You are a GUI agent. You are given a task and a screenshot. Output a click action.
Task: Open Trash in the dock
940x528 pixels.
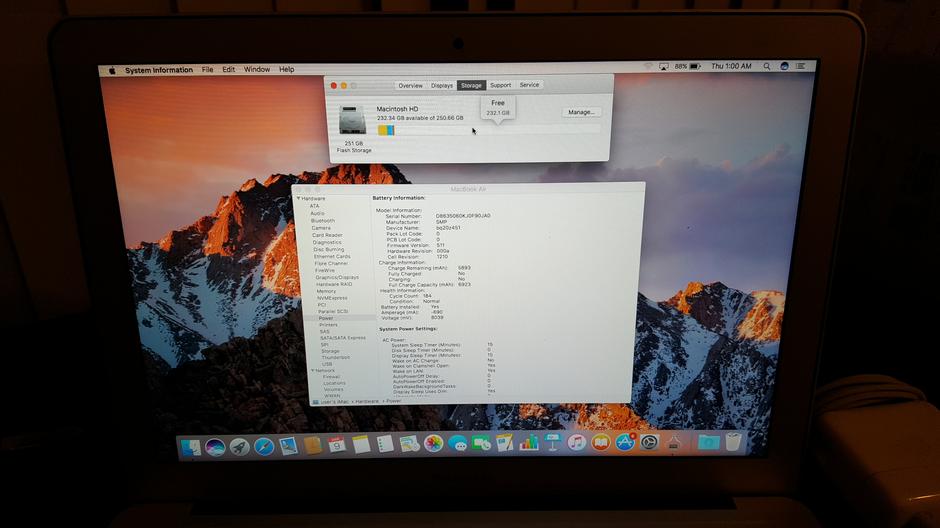(x=733, y=442)
